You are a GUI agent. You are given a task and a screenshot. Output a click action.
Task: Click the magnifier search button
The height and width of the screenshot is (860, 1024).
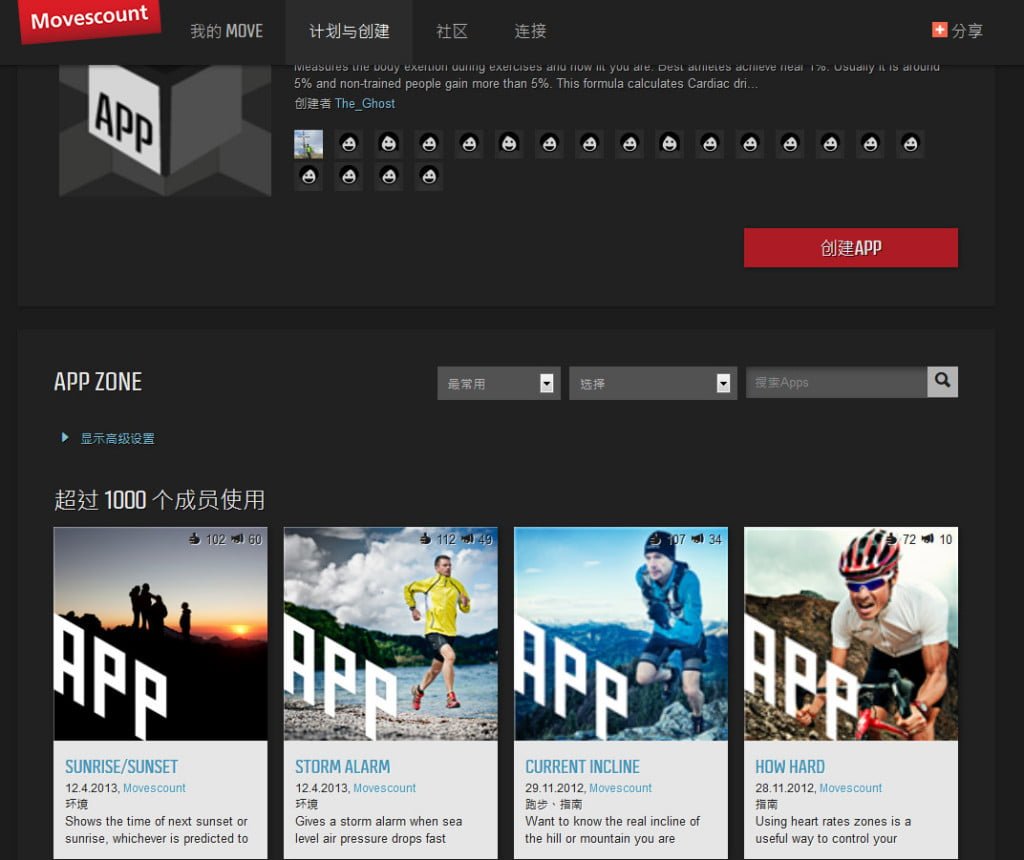(x=942, y=381)
